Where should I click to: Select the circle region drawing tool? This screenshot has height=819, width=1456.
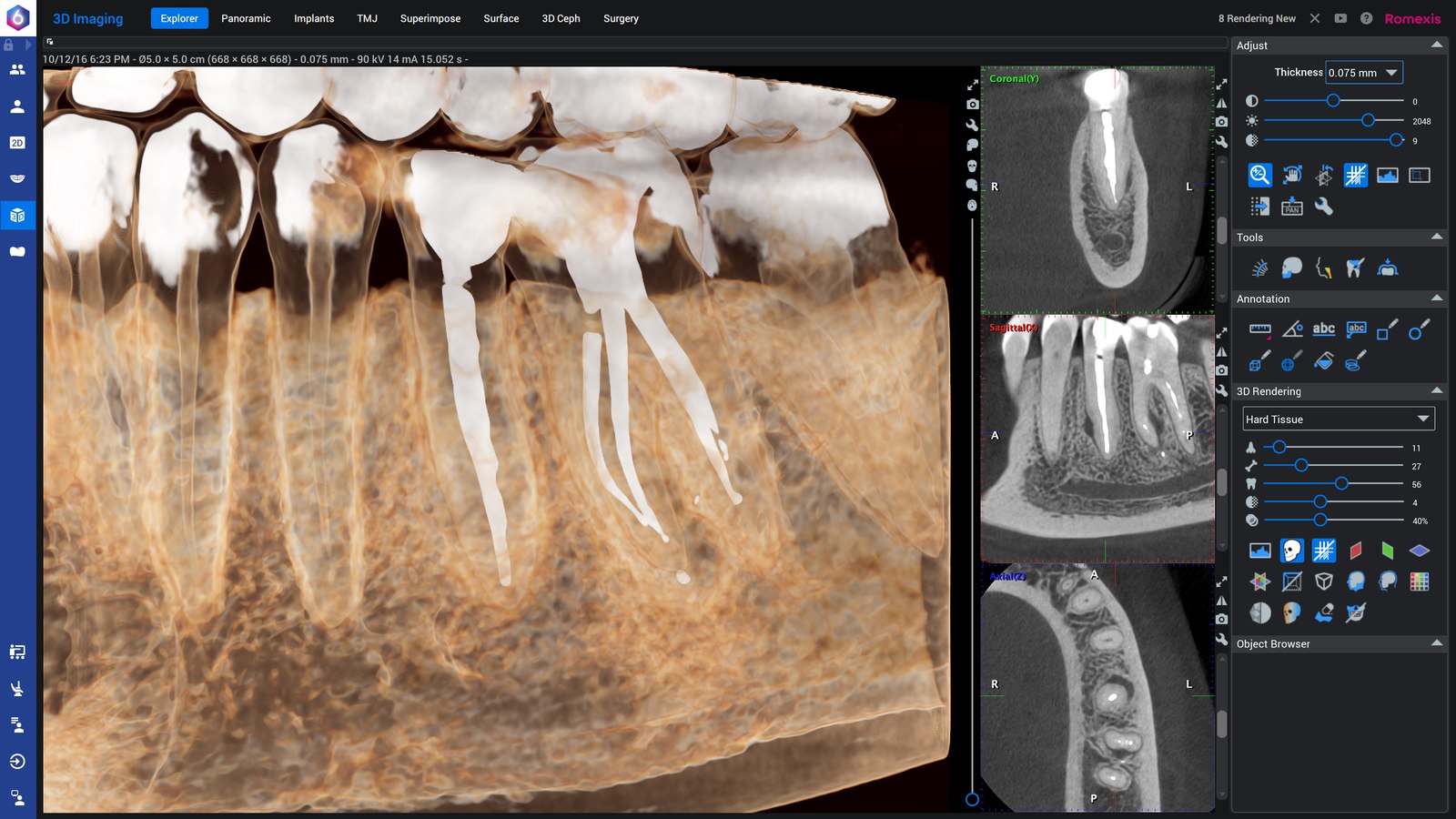tap(1420, 329)
